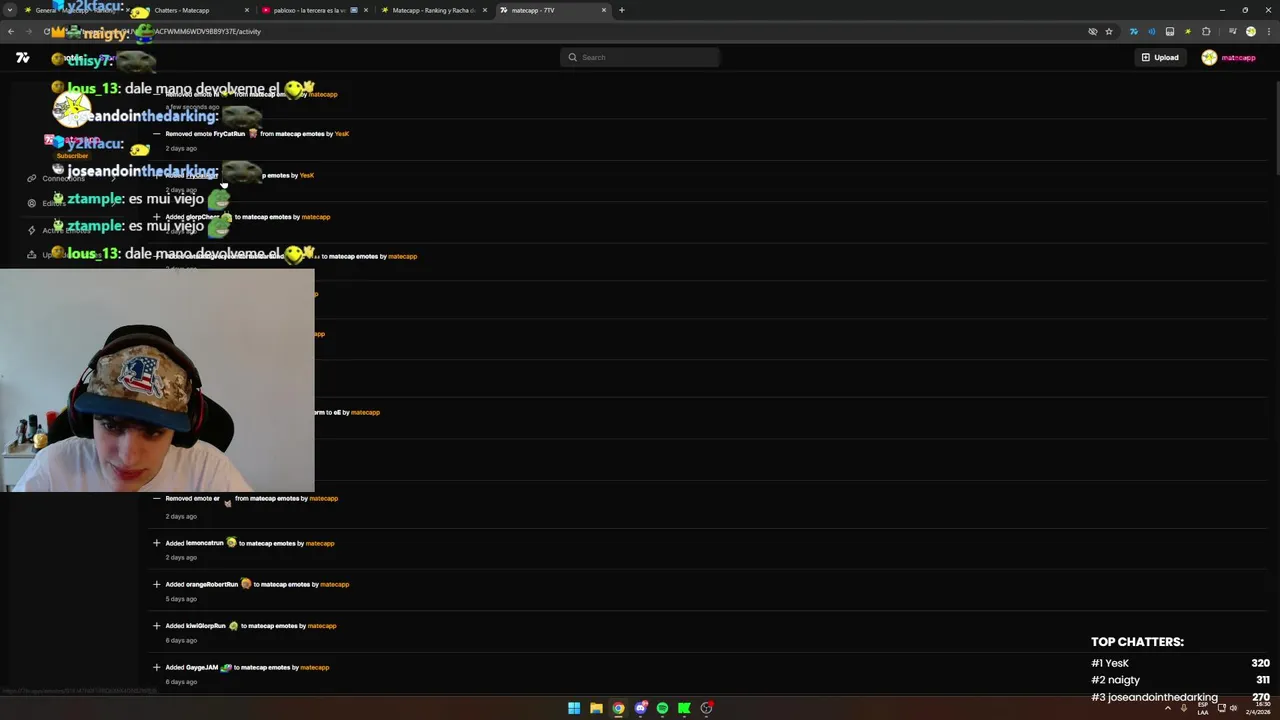Click matecapp user link in lemoncatrun entry
Image resolution: width=1280 pixels, height=720 pixels.
320,543
